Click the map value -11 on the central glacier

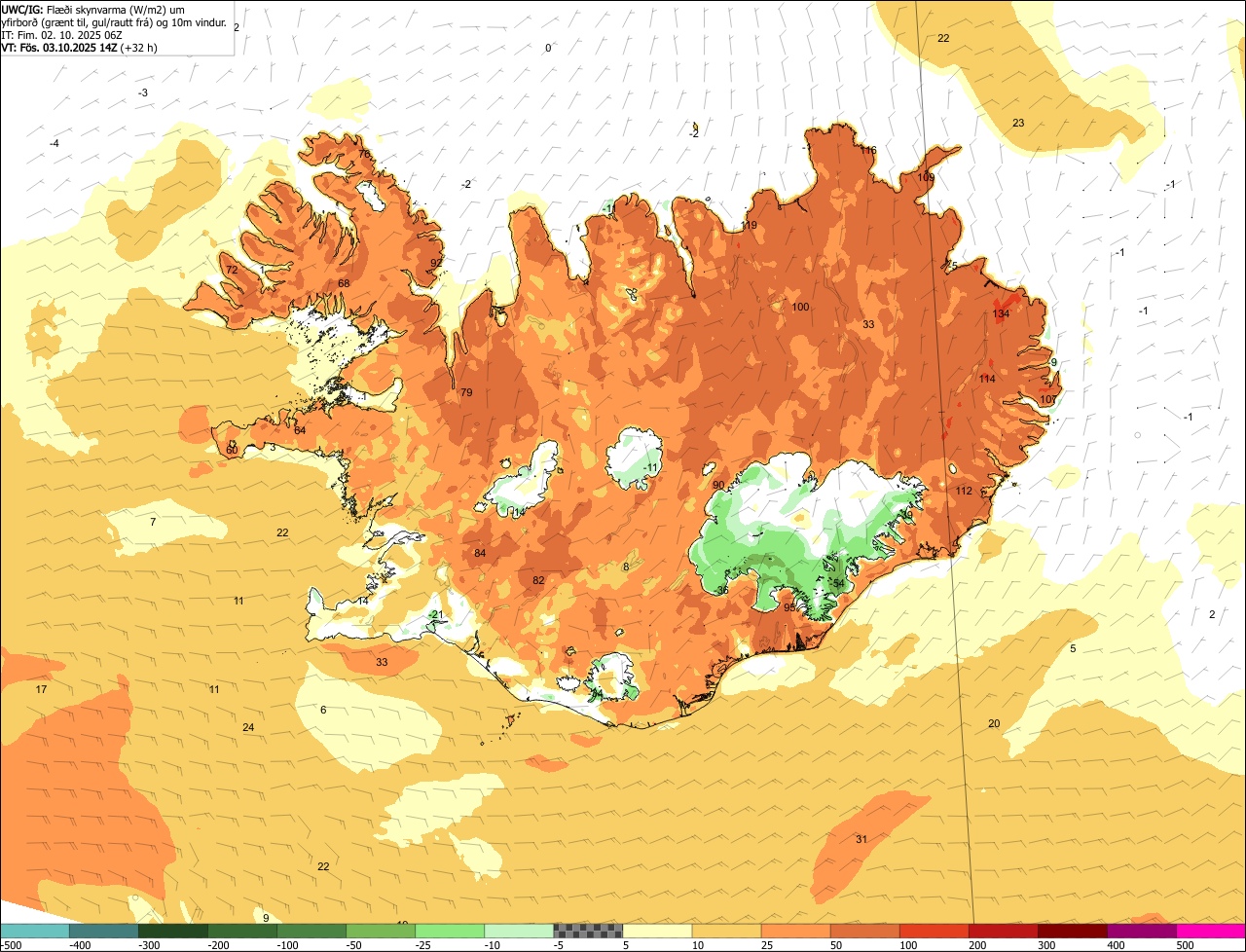coord(650,467)
